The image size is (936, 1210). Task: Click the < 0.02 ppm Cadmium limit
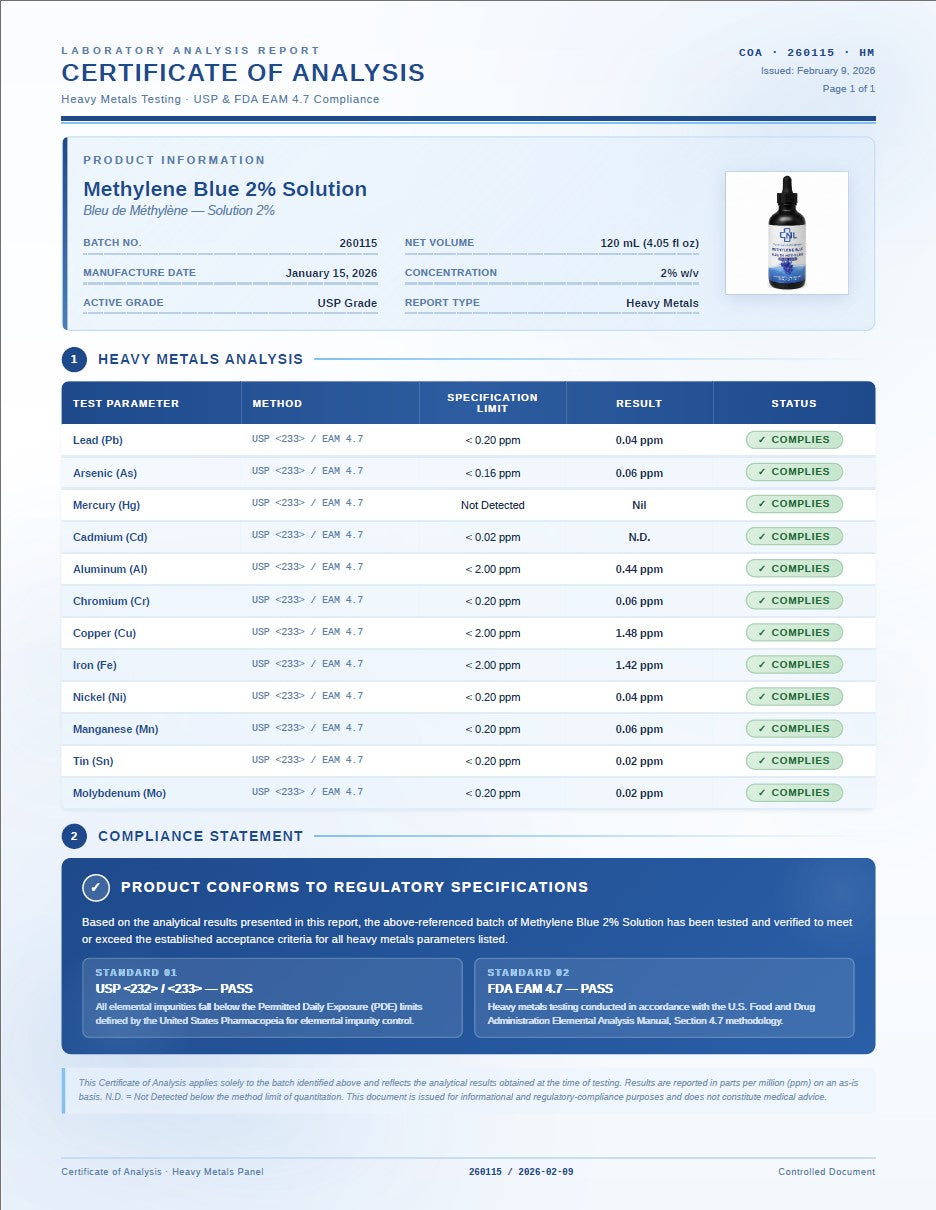tap(492, 537)
